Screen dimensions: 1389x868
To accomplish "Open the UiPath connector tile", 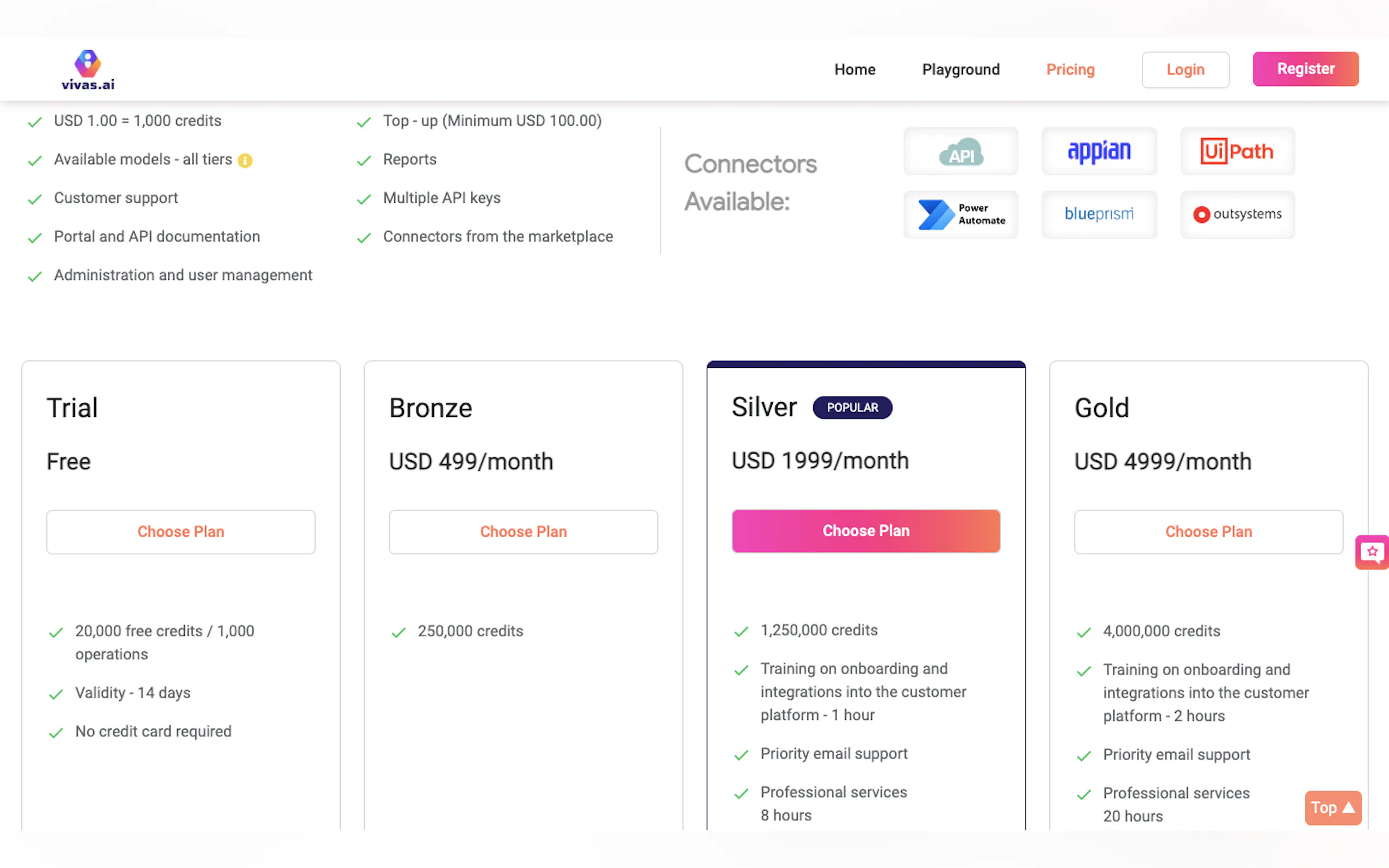I will tap(1238, 152).
